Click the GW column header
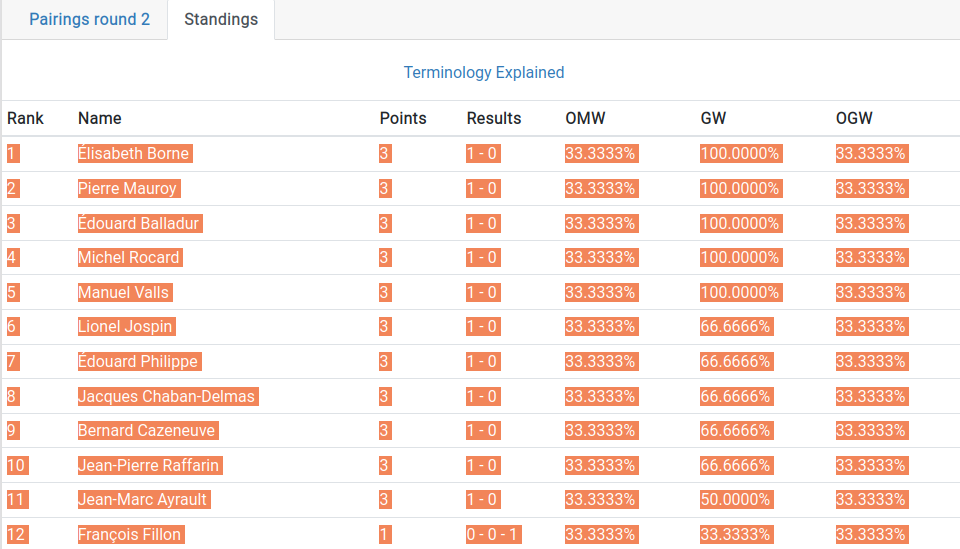The width and height of the screenshot is (960, 549). [713, 118]
